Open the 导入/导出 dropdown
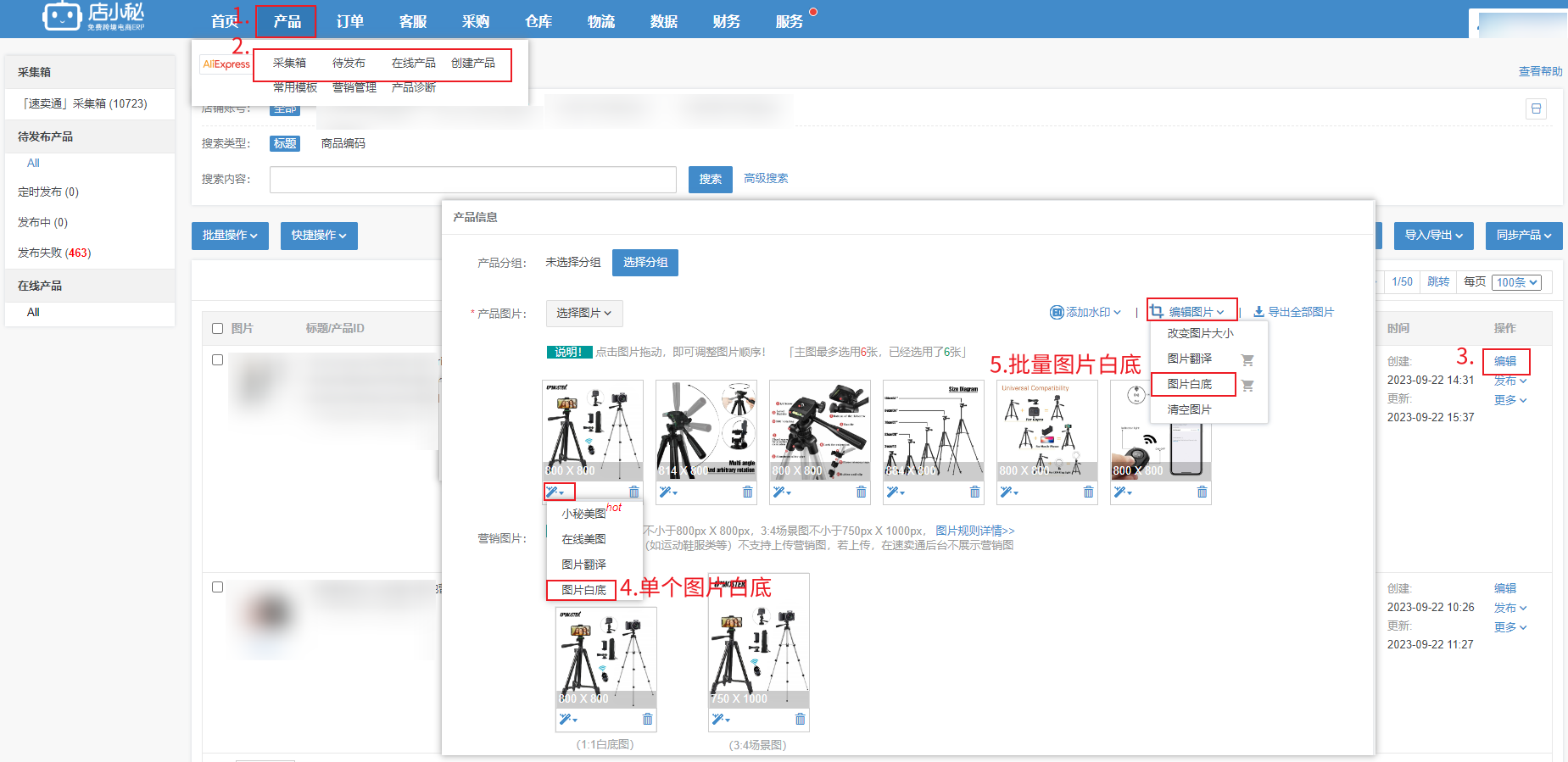The width and height of the screenshot is (1568, 762). (x=1433, y=236)
